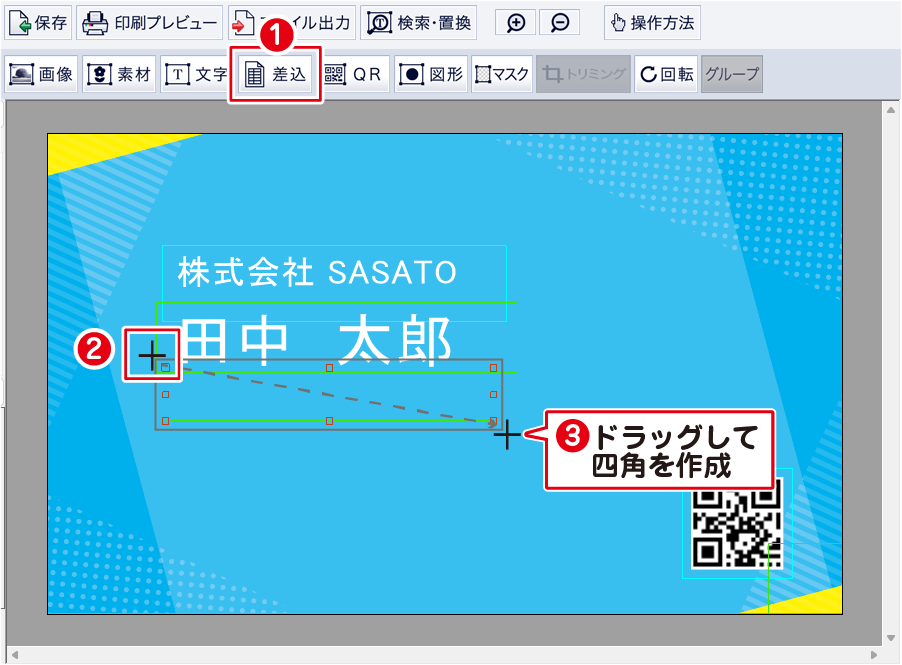Select the 画像 image tool
Screen dimensions: 902x665
[41, 74]
